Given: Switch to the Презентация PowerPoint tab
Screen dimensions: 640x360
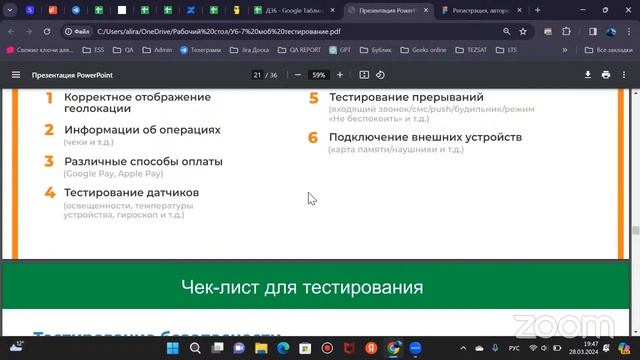Looking at the screenshot, I should (x=387, y=11).
